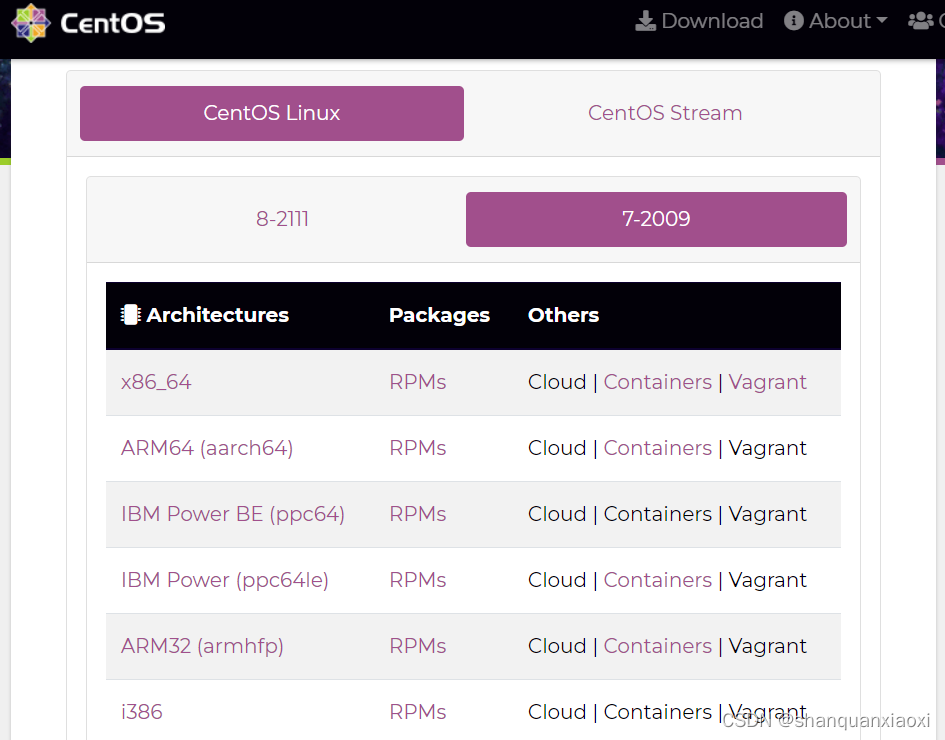Click the Architectures chip icon
The image size is (945, 740).
pyautogui.click(x=130, y=315)
